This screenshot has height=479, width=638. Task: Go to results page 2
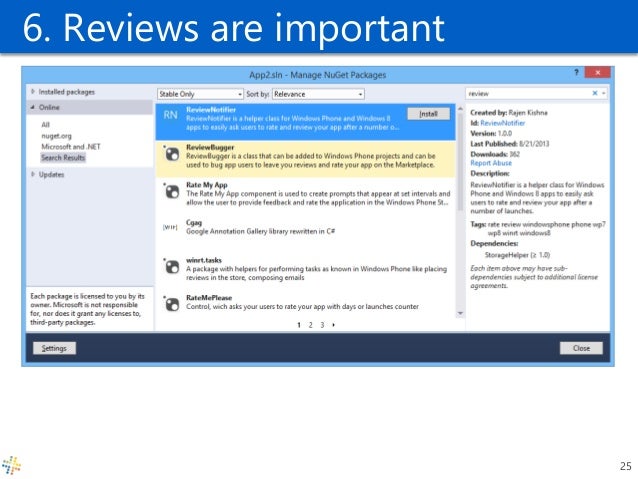(310, 325)
